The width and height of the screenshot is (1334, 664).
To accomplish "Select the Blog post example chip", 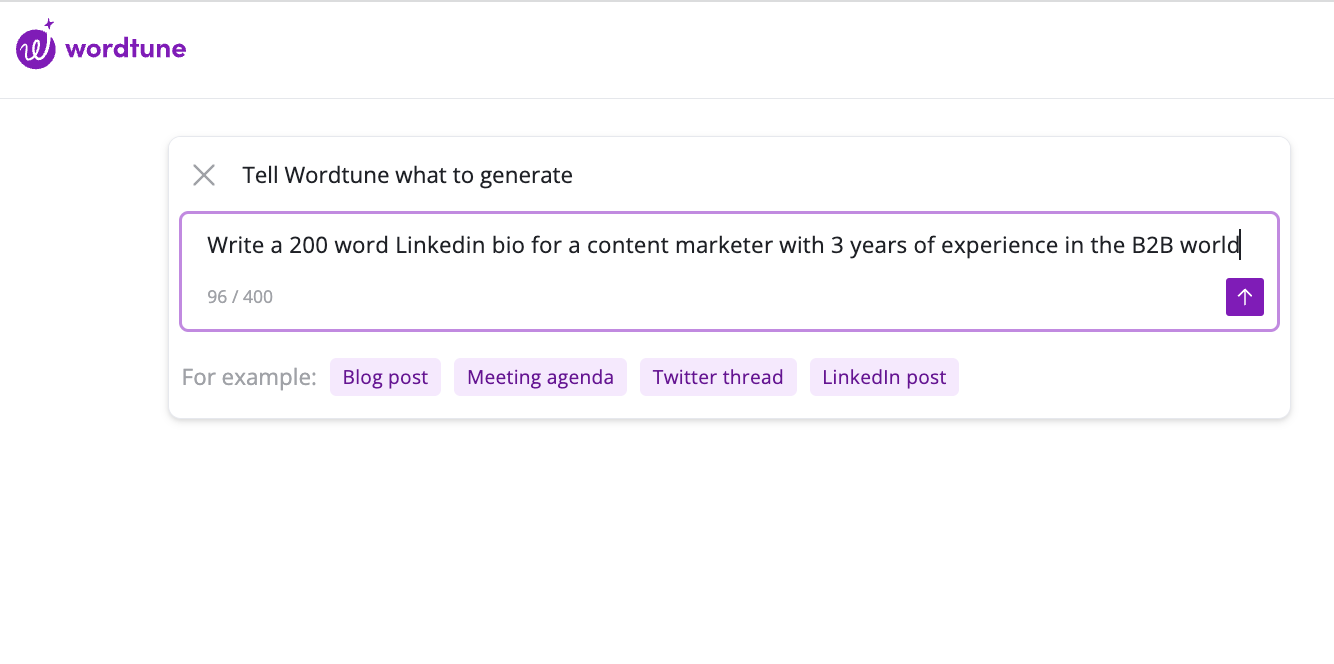I will (x=385, y=378).
